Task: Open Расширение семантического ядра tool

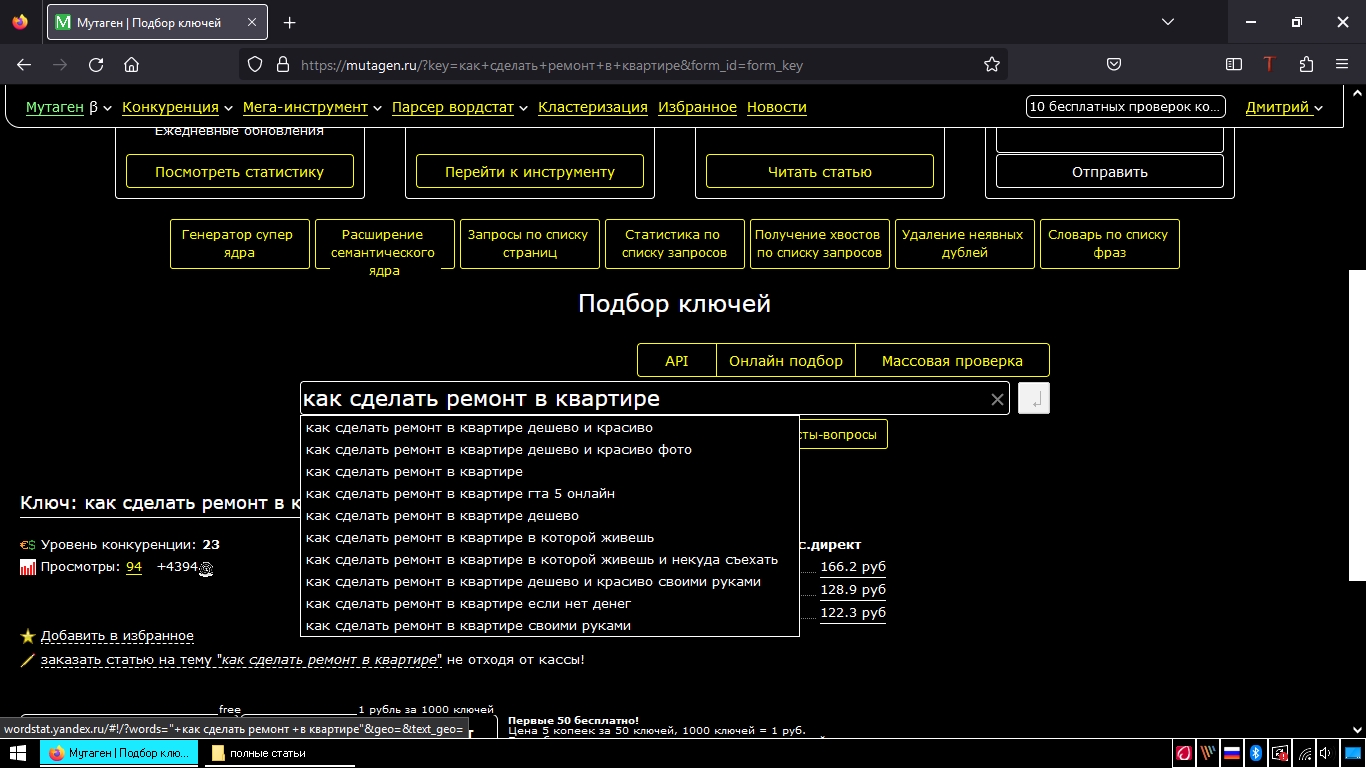Action: point(385,244)
